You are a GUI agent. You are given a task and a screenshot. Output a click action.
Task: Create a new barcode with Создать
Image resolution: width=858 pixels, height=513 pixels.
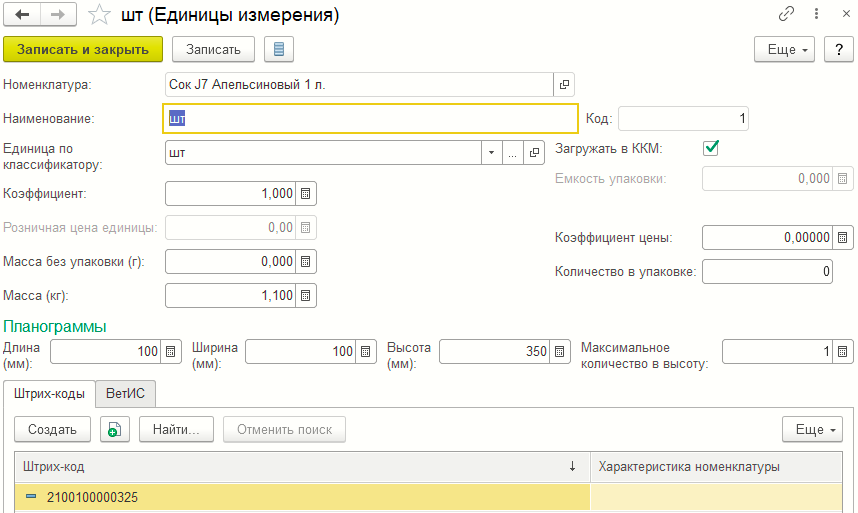pyautogui.click(x=53, y=429)
